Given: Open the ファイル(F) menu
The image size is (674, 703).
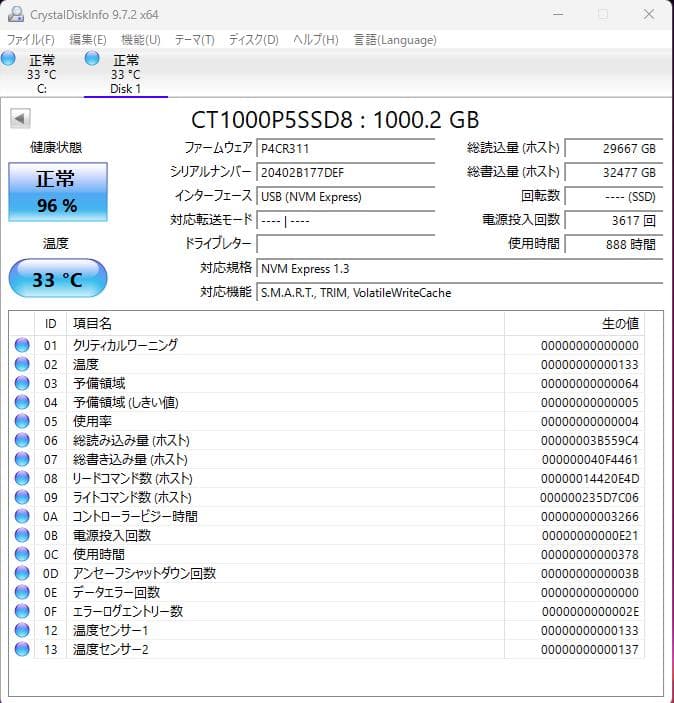Looking at the screenshot, I should tap(30, 40).
